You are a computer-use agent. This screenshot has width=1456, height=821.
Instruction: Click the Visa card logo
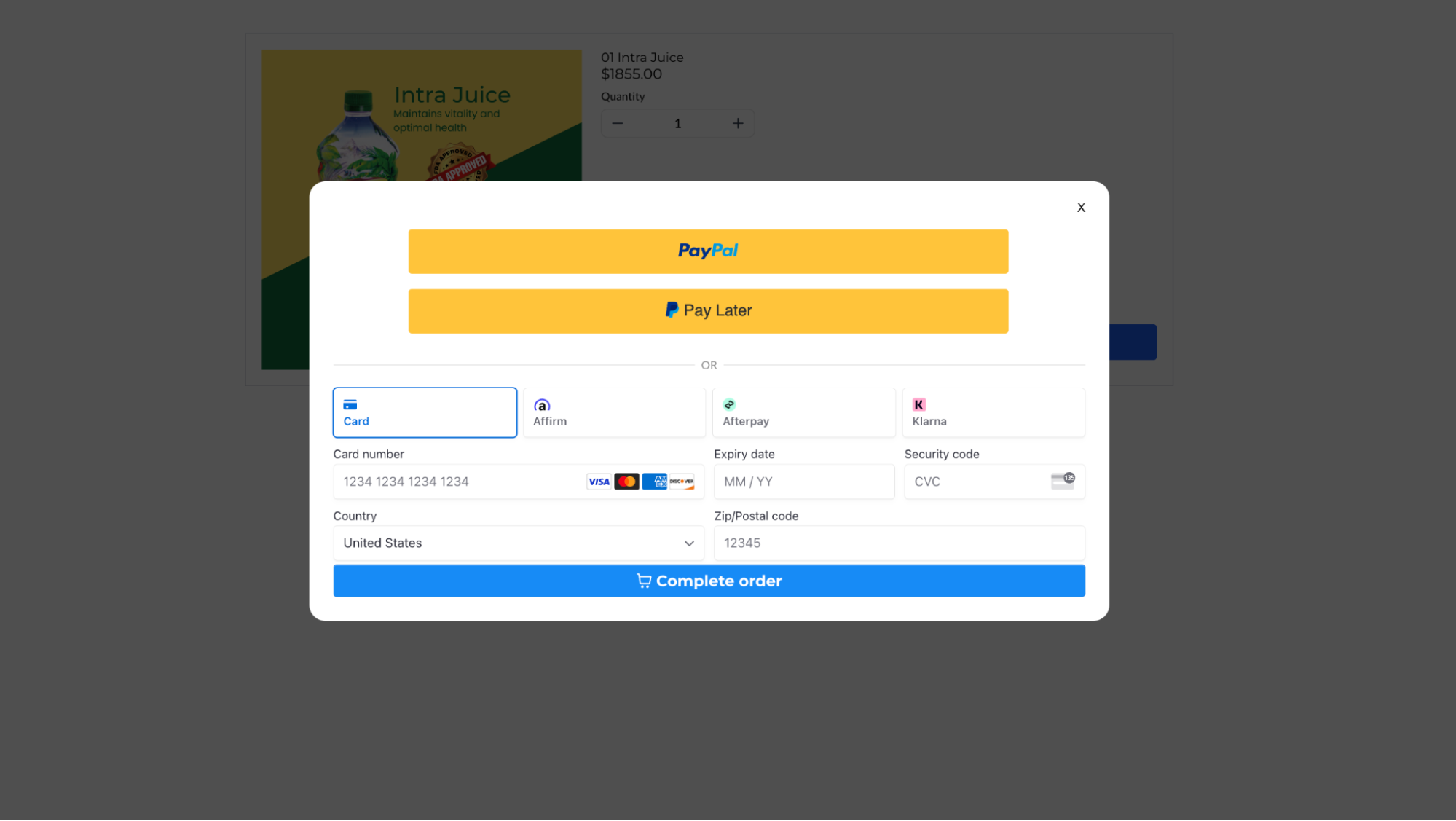pos(599,482)
